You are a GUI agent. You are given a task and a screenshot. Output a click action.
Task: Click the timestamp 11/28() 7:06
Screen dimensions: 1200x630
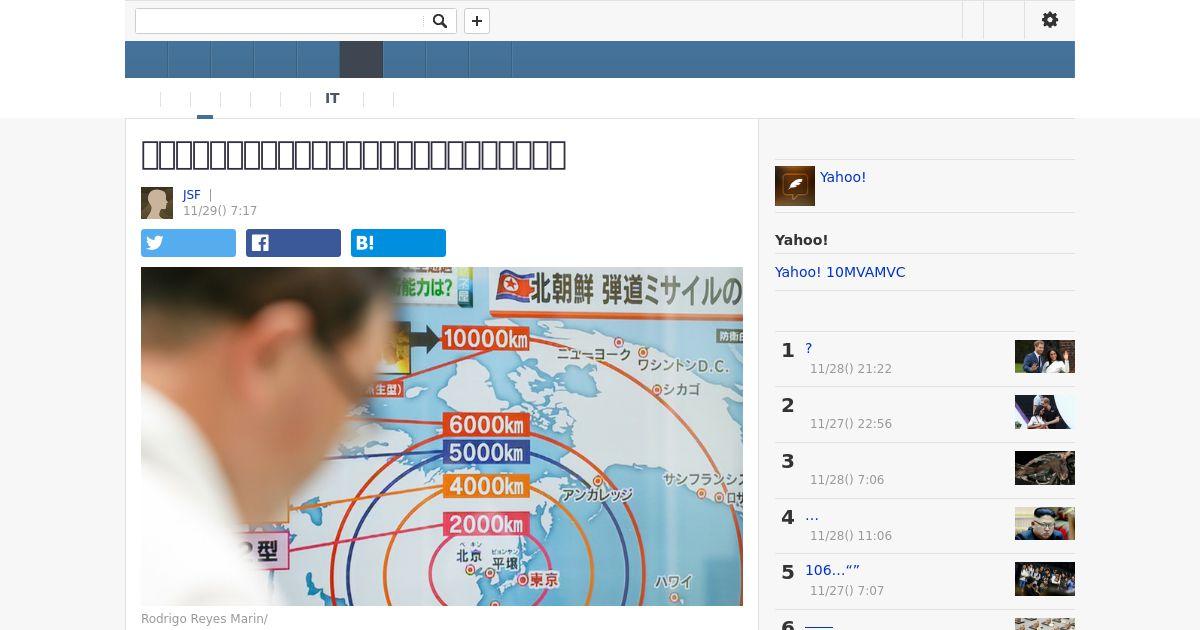847,480
